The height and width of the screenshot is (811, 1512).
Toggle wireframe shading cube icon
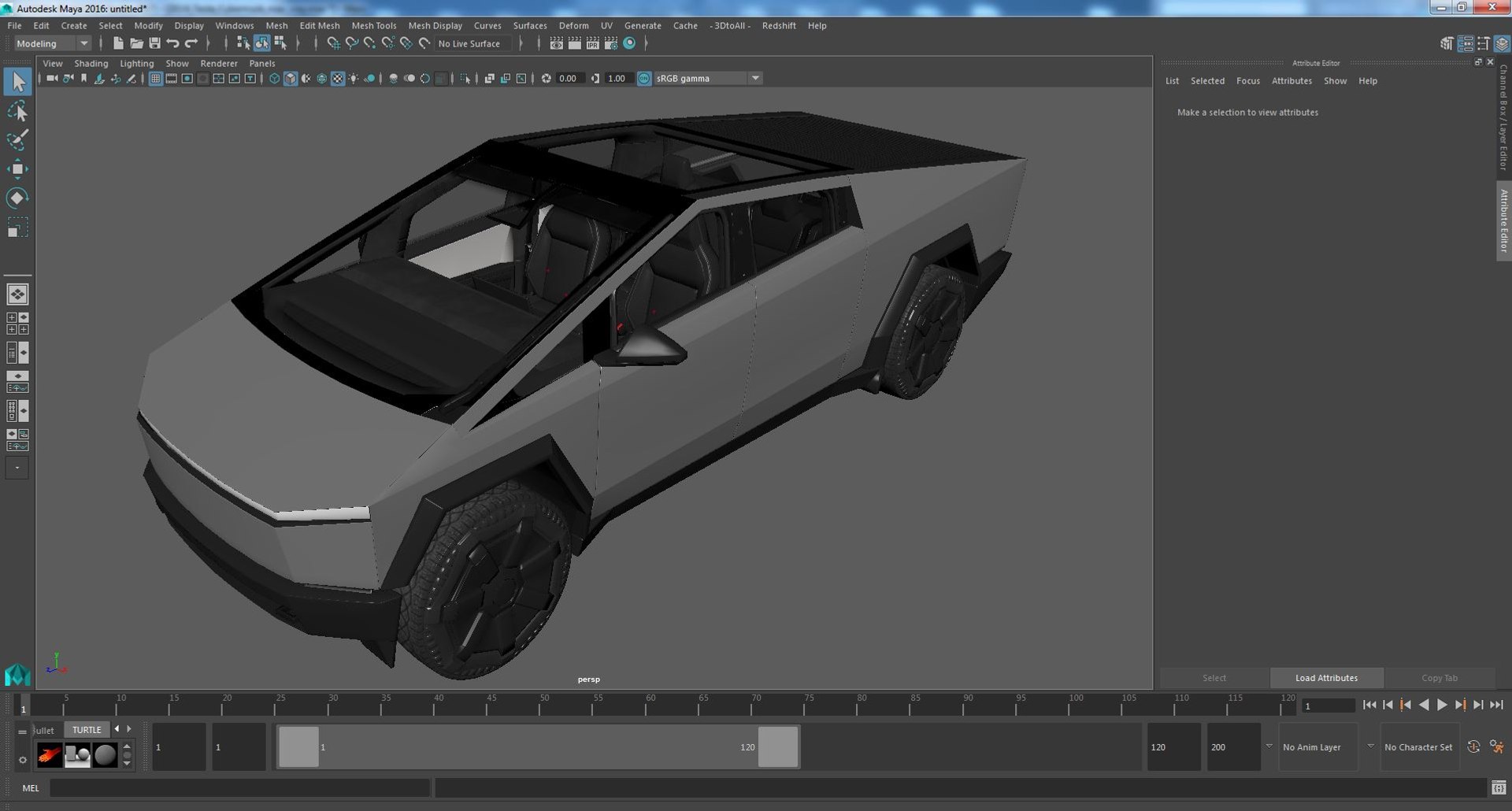(274, 78)
